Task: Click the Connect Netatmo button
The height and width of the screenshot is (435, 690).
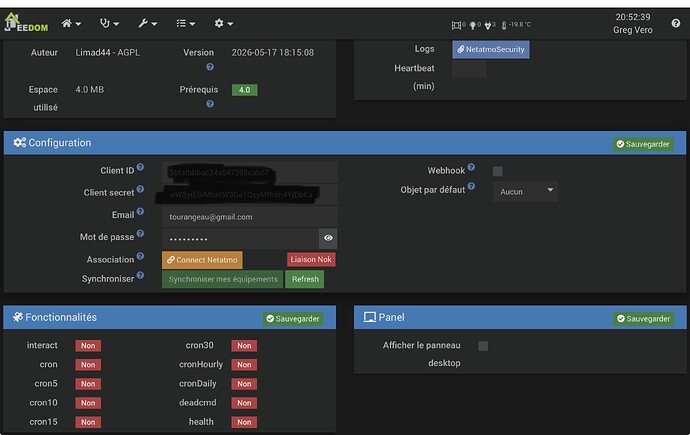Action: click(202, 260)
